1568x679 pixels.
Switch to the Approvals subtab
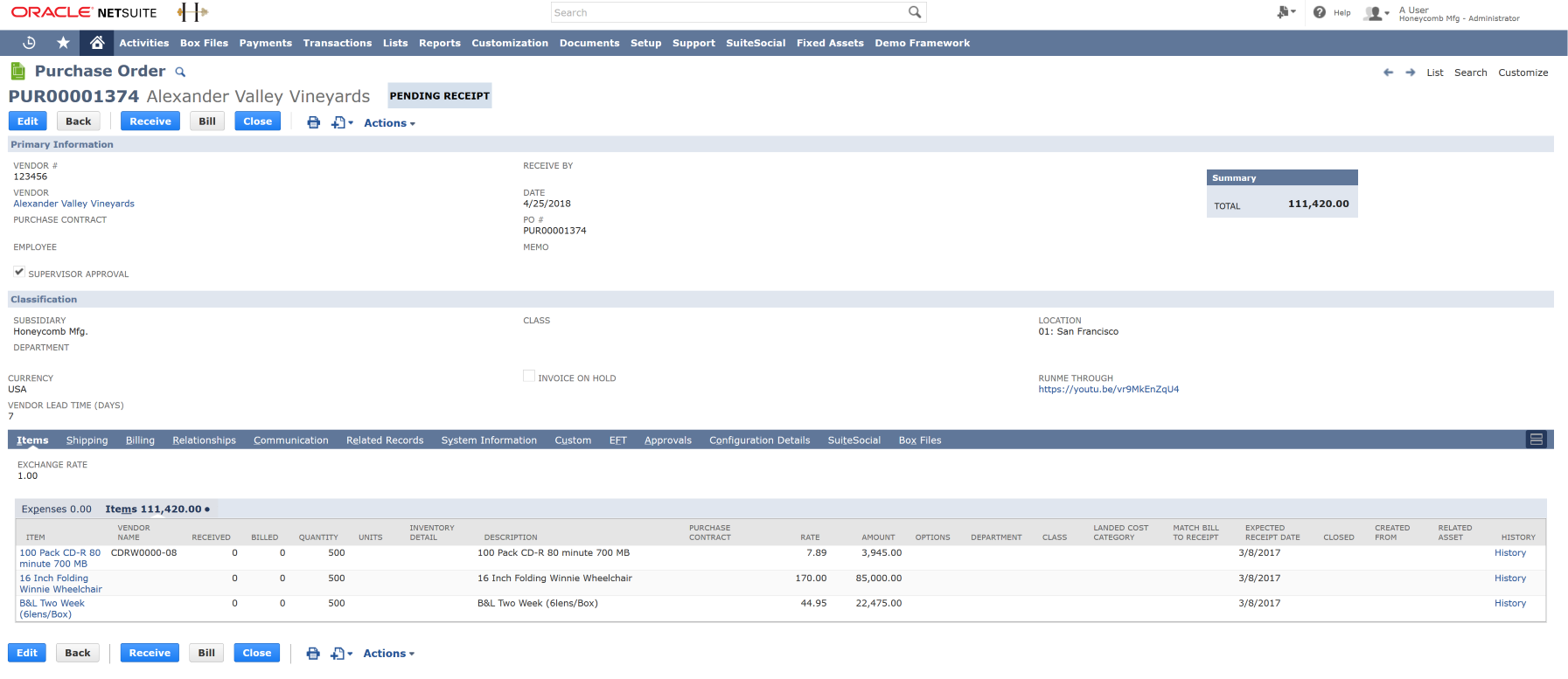click(668, 440)
